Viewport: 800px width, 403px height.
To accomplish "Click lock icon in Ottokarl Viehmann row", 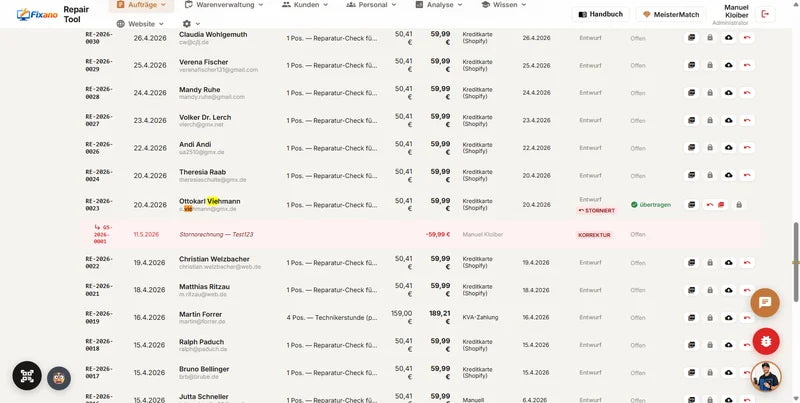I will [739, 205].
